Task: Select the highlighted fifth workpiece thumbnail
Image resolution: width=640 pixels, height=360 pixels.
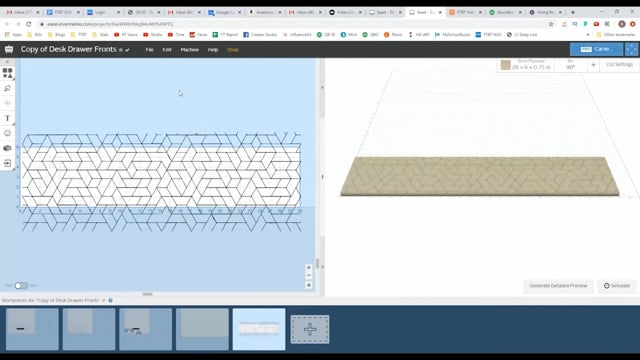Action: pyautogui.click(x=259, y=329)
